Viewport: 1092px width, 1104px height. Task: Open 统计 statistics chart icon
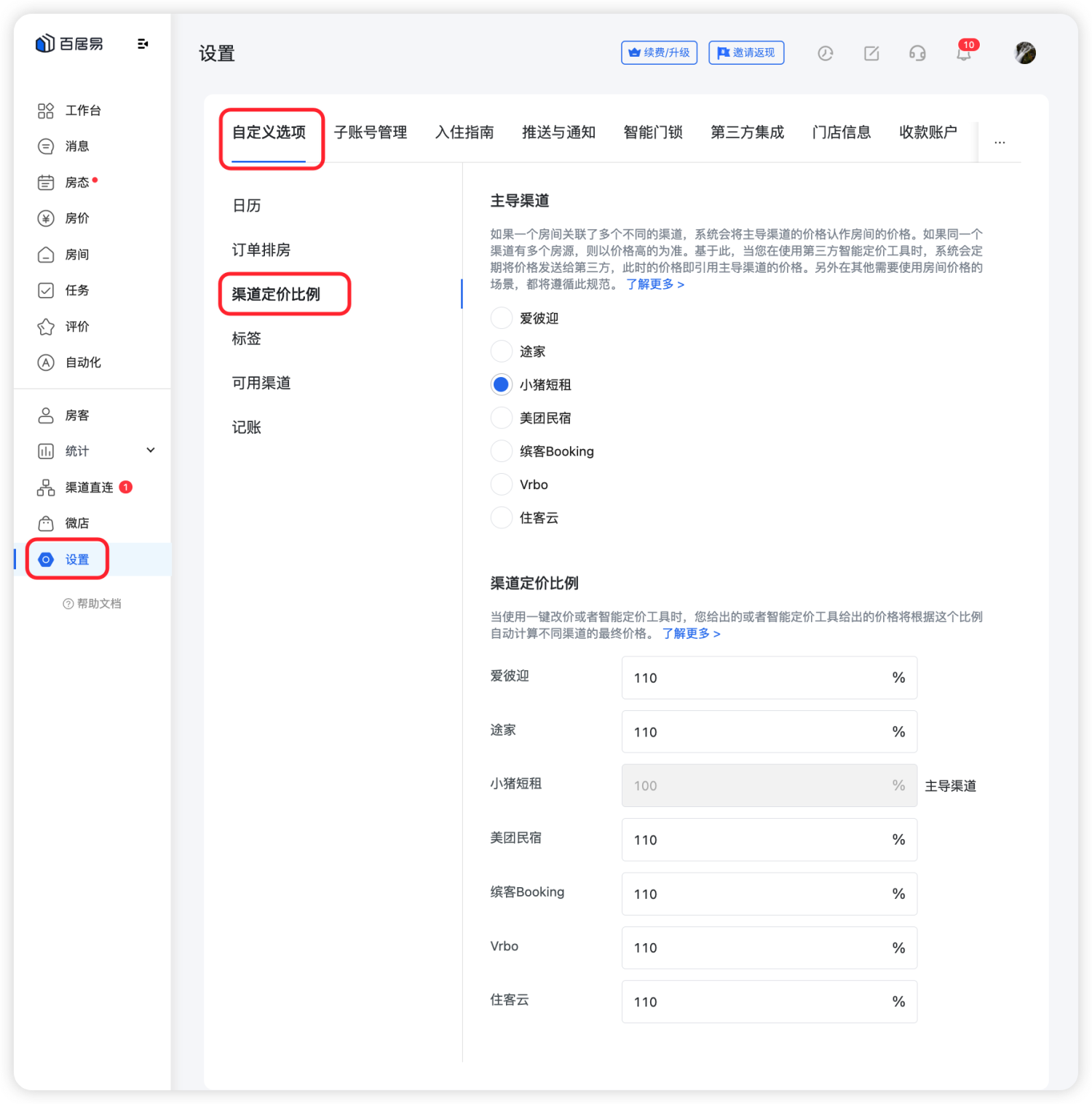46,451
